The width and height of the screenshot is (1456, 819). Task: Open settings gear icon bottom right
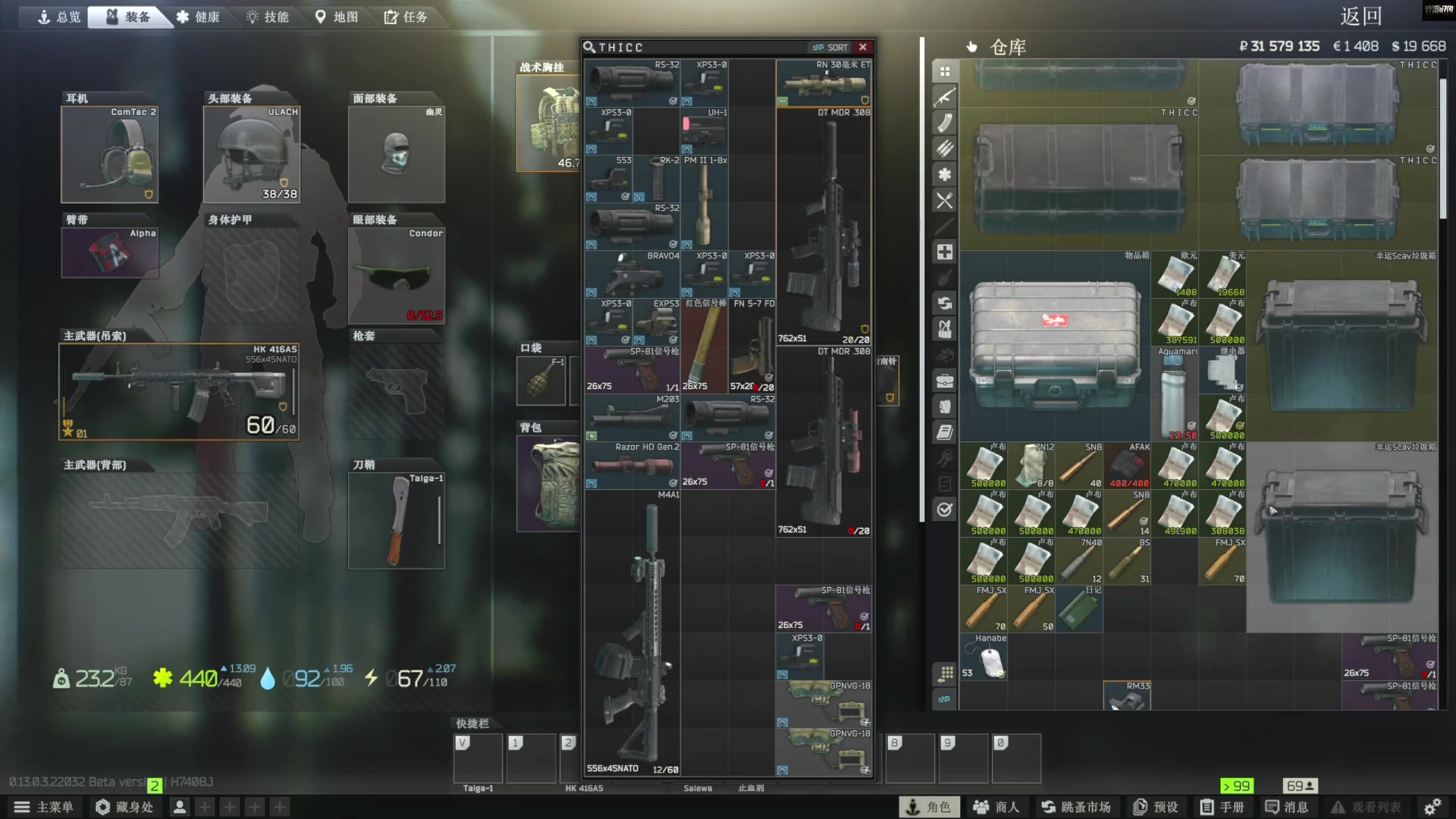point(1432,807)
